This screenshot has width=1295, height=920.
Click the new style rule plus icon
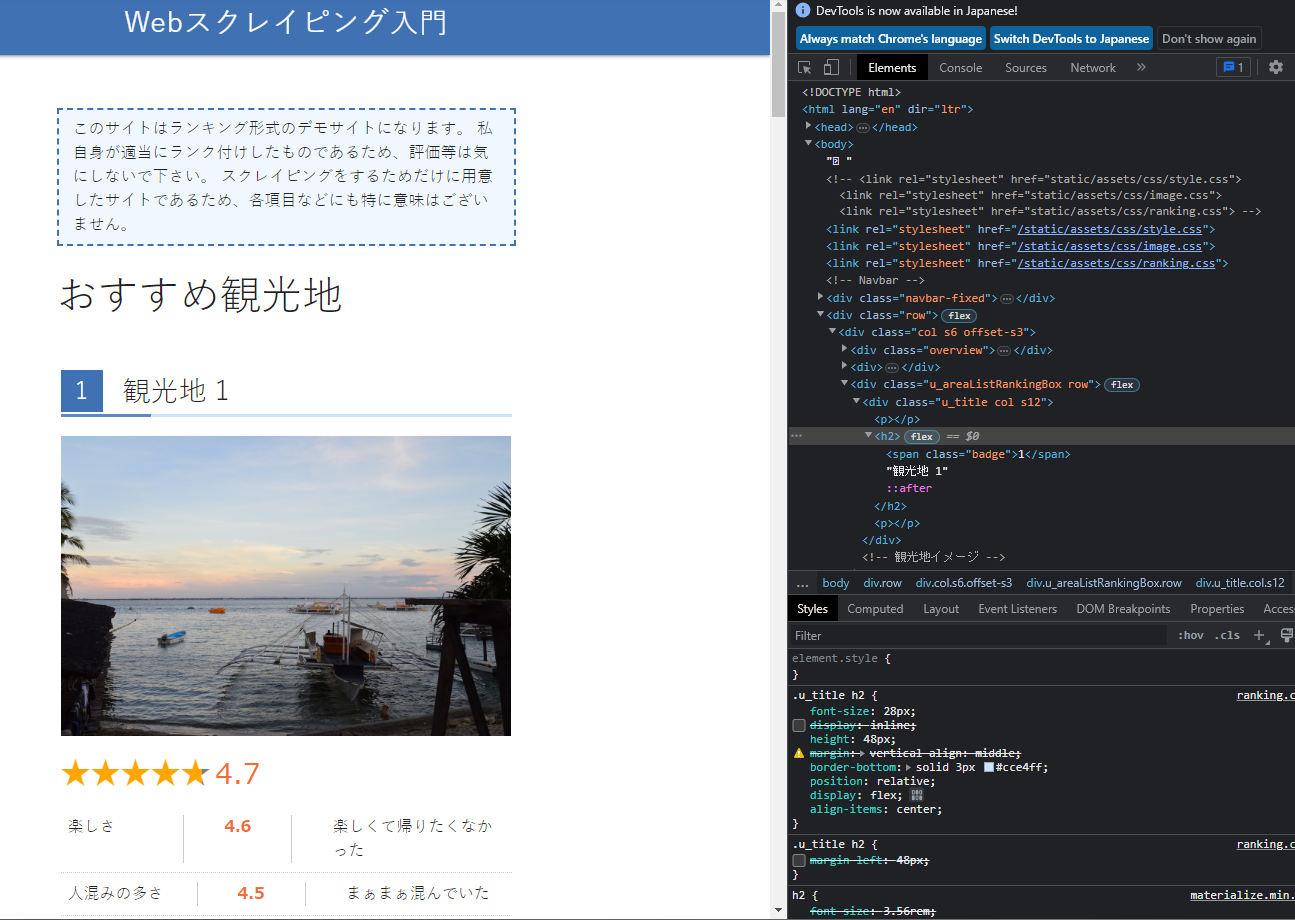coord(1258,634)
